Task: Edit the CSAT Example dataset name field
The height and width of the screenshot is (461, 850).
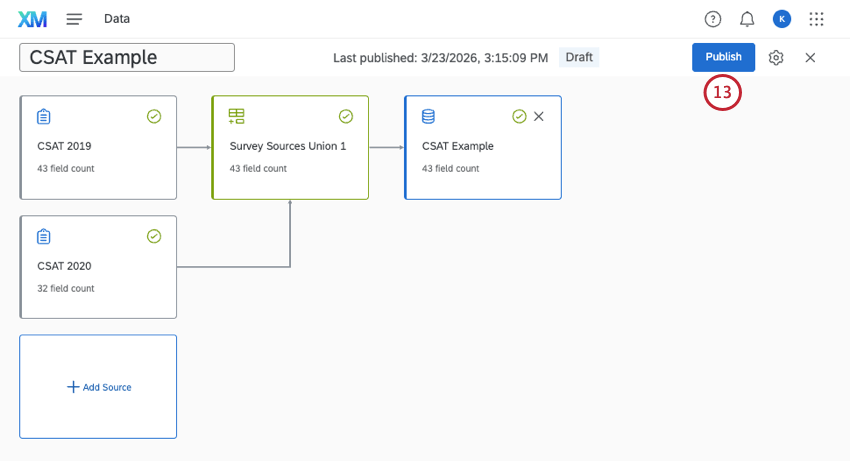Action: click(127, 58)
